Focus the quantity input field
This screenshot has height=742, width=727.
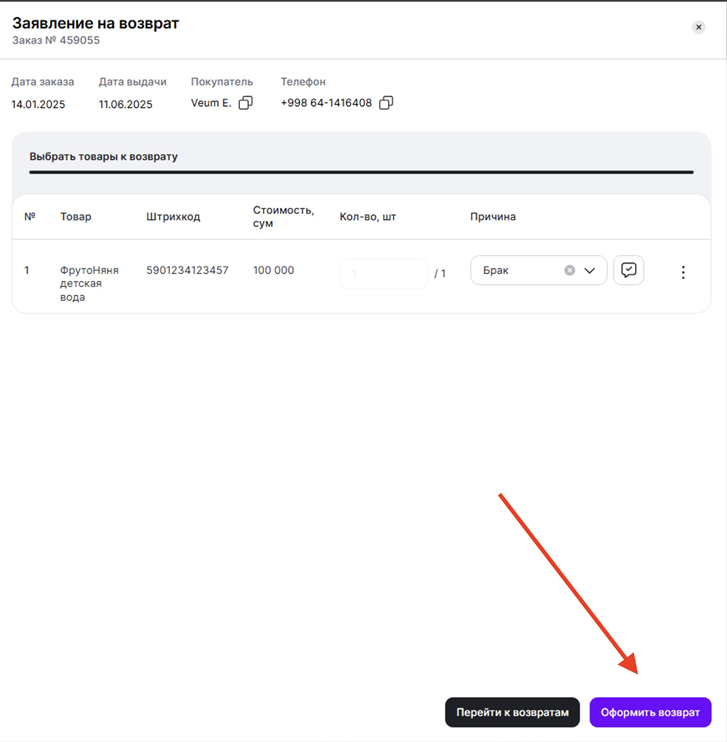[x=383, y=273]
